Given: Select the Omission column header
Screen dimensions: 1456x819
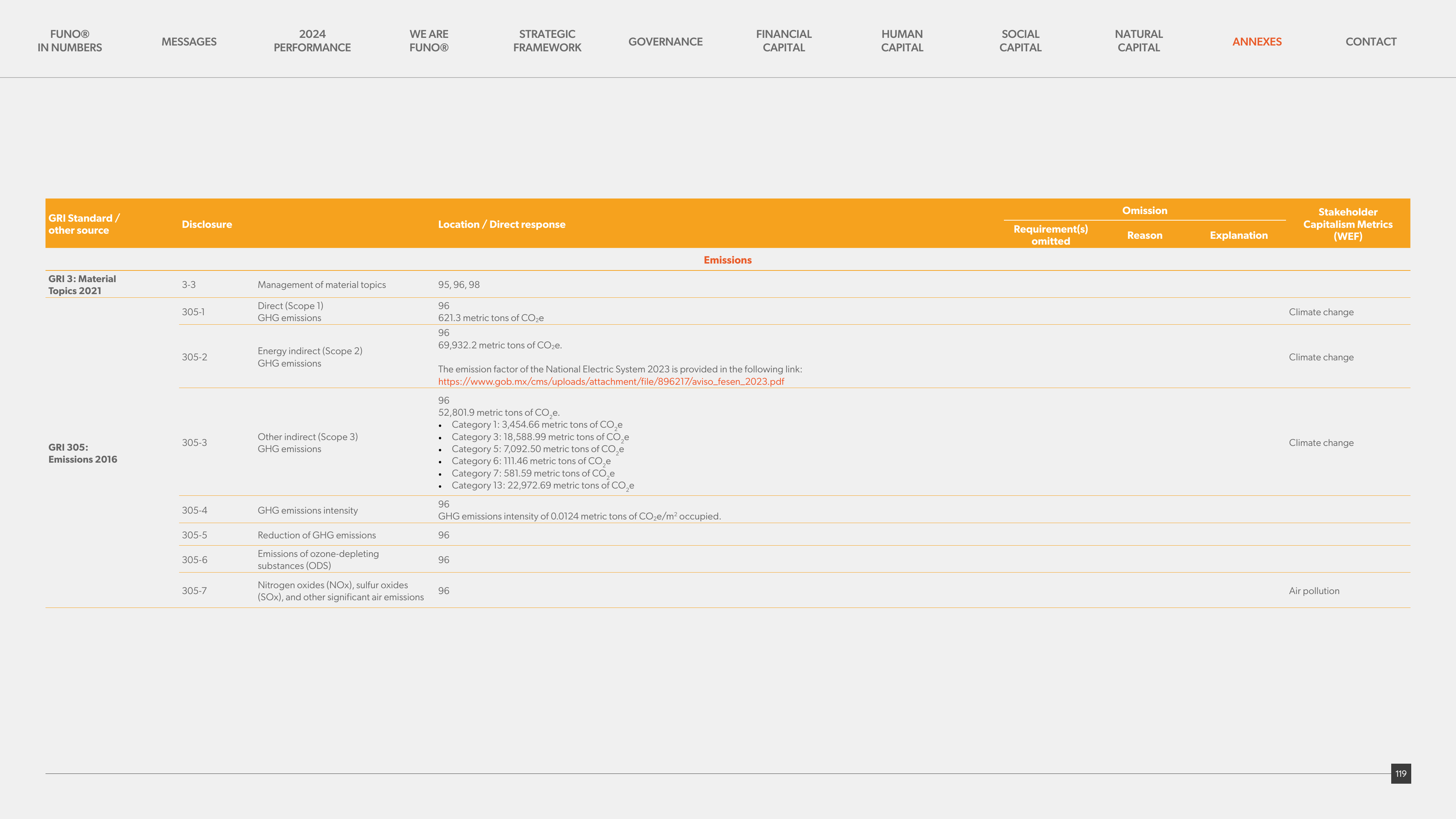Looking at the screenshot, I should tap(1144, 210).
